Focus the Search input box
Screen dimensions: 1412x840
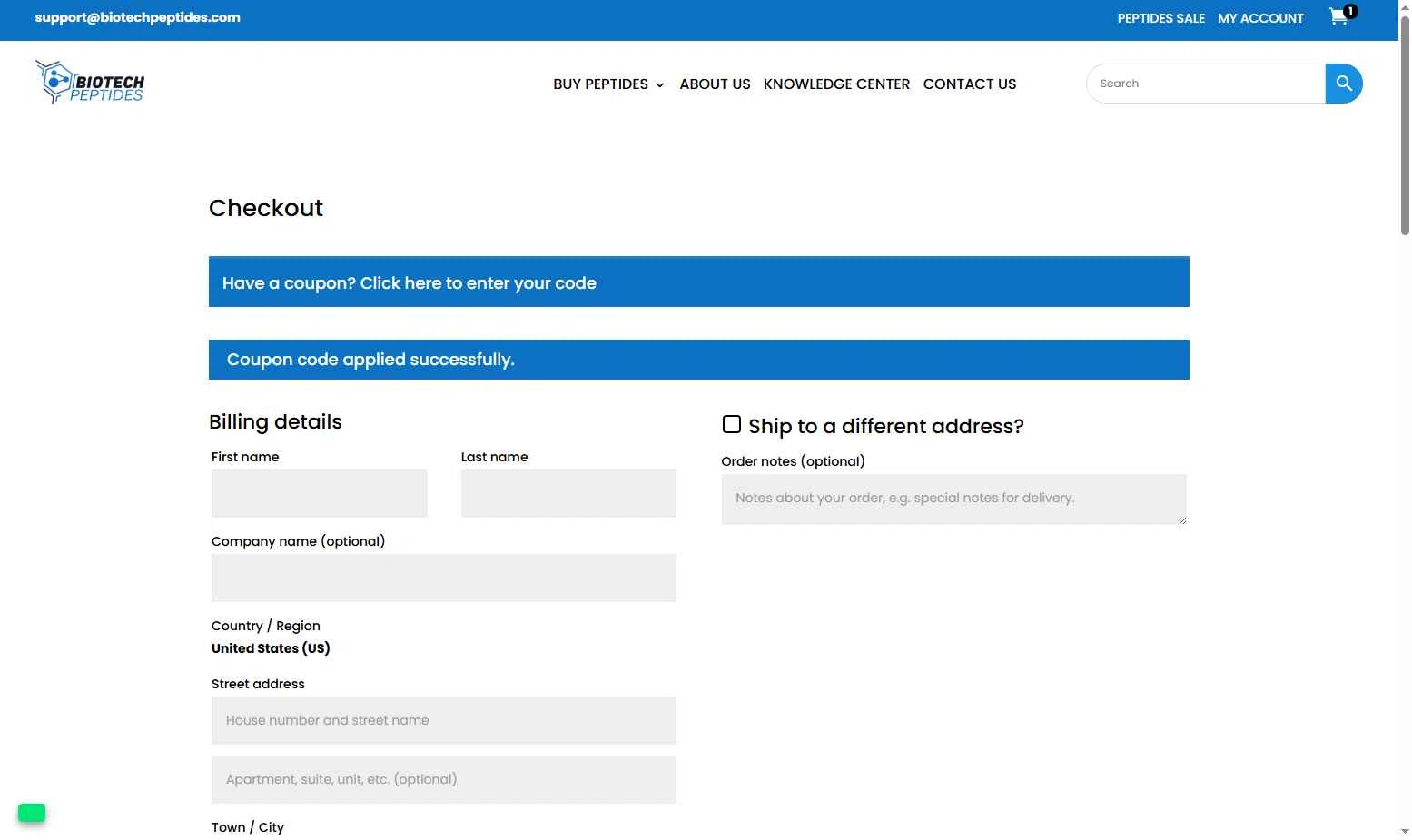pyautogui.click(x=1206, y=84)
